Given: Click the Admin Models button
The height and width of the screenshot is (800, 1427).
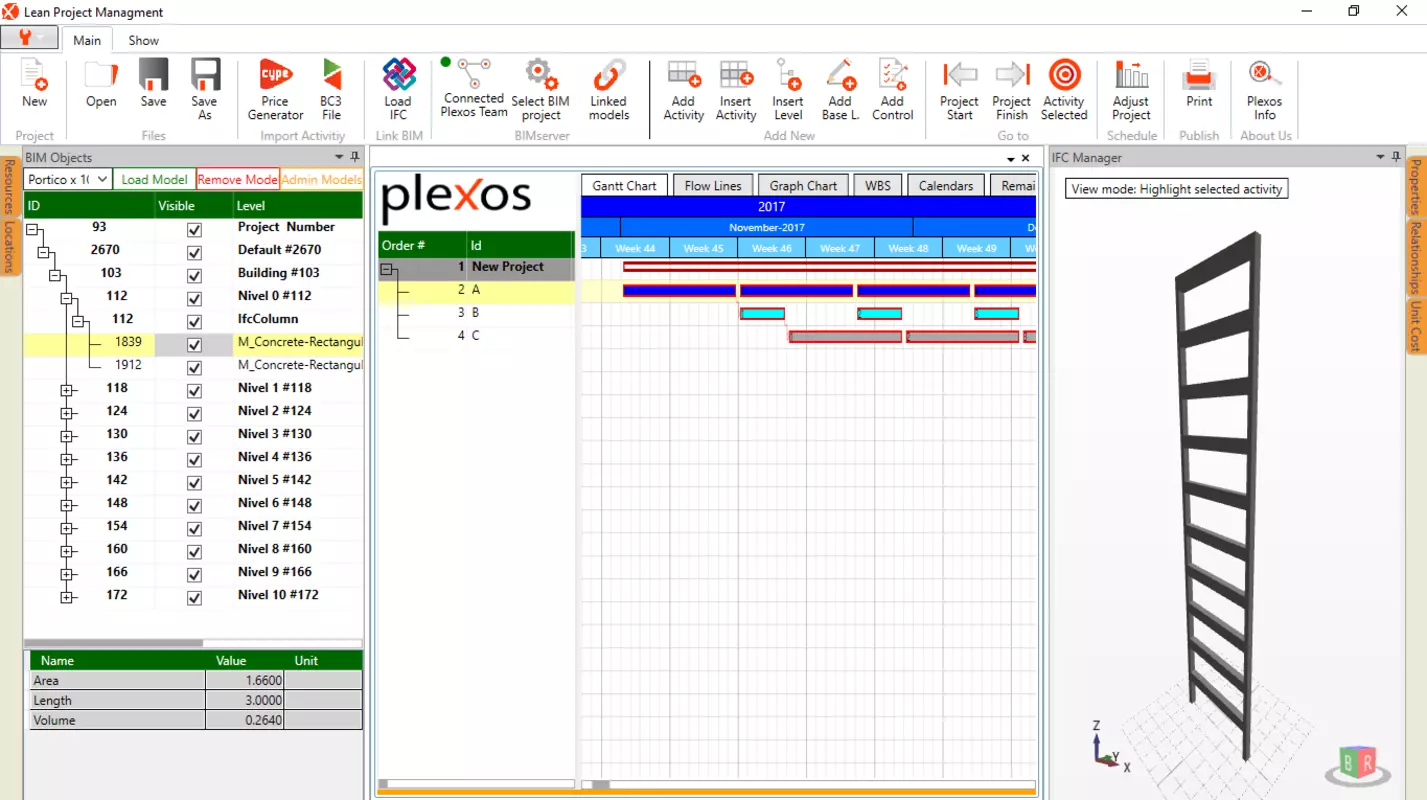Looking at the screenshot, I should [x=321, y=179].
